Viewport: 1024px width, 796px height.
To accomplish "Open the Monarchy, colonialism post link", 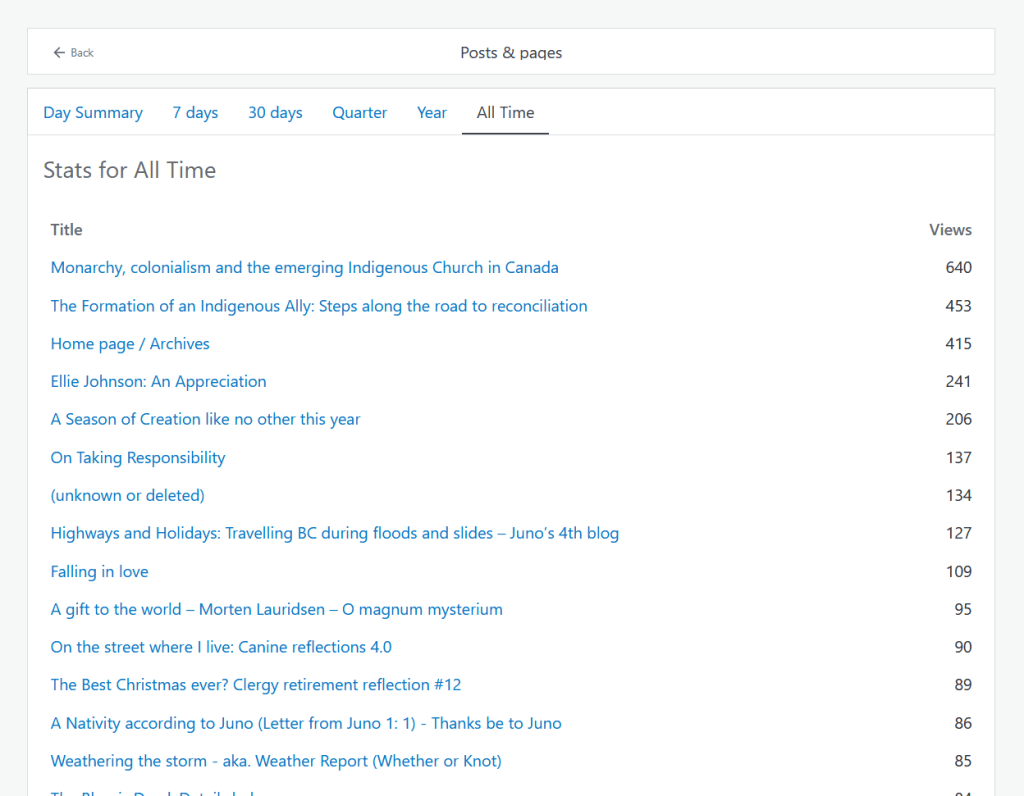I will pos(304,268).
